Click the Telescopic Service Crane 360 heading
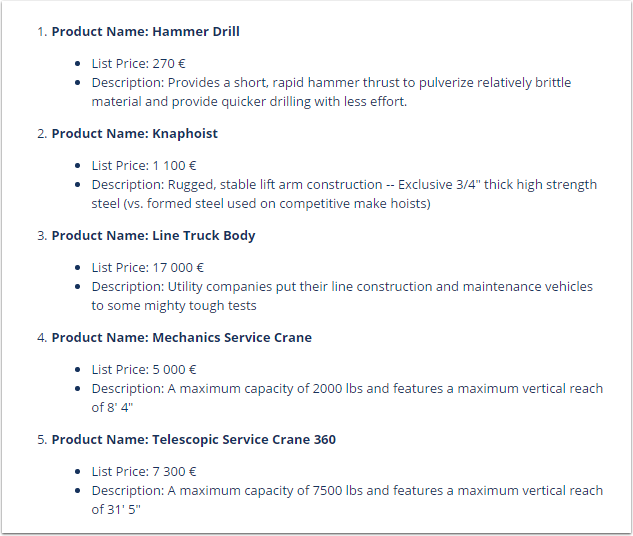 tap(194, 440)
